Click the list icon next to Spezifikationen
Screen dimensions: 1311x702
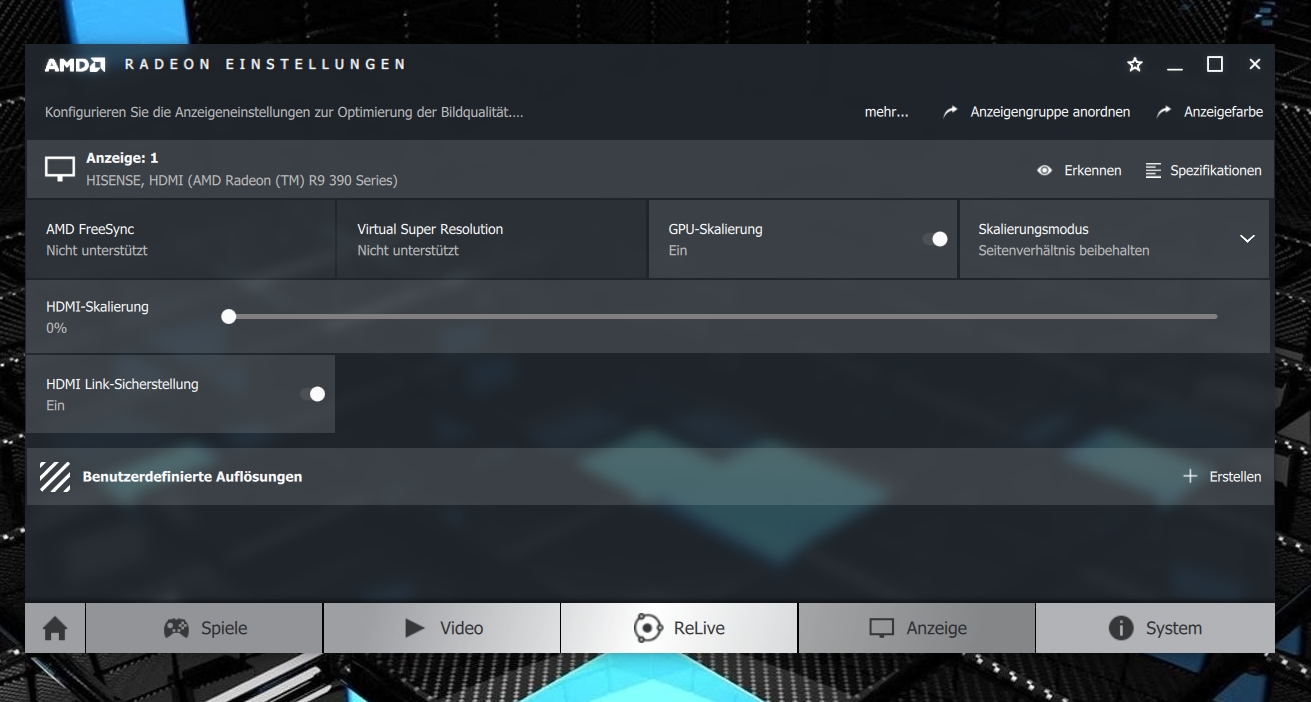1154,171
